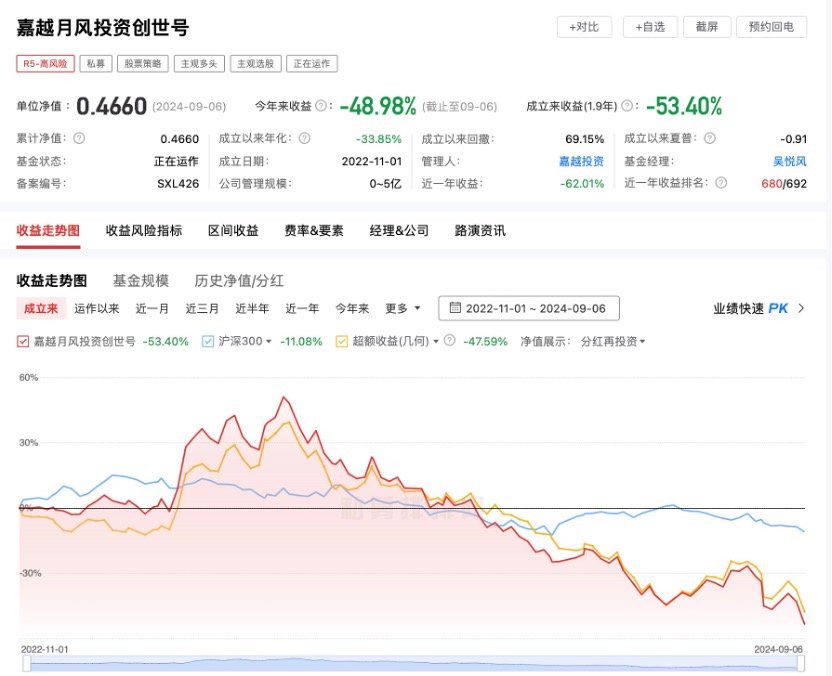This screenshot has width=832, height=676.
Task: Select the 近一年 time period option
Action: [302, 308]
